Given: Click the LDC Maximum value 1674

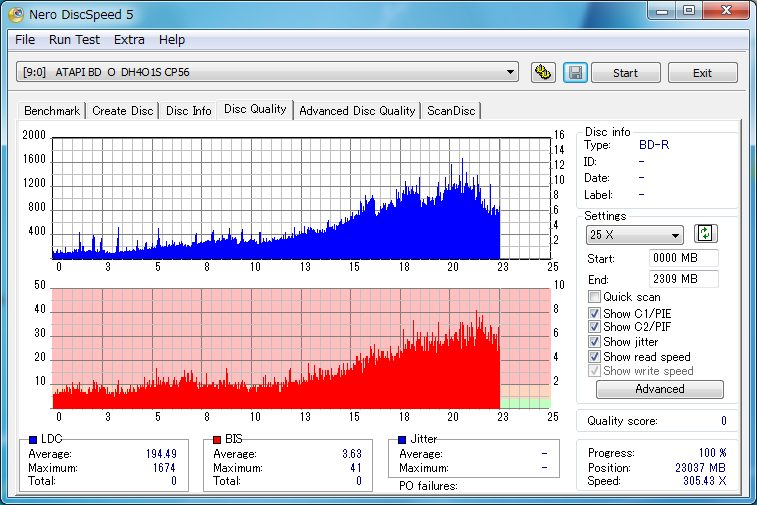Looking at the screenshot, I should tap(164, 468).
